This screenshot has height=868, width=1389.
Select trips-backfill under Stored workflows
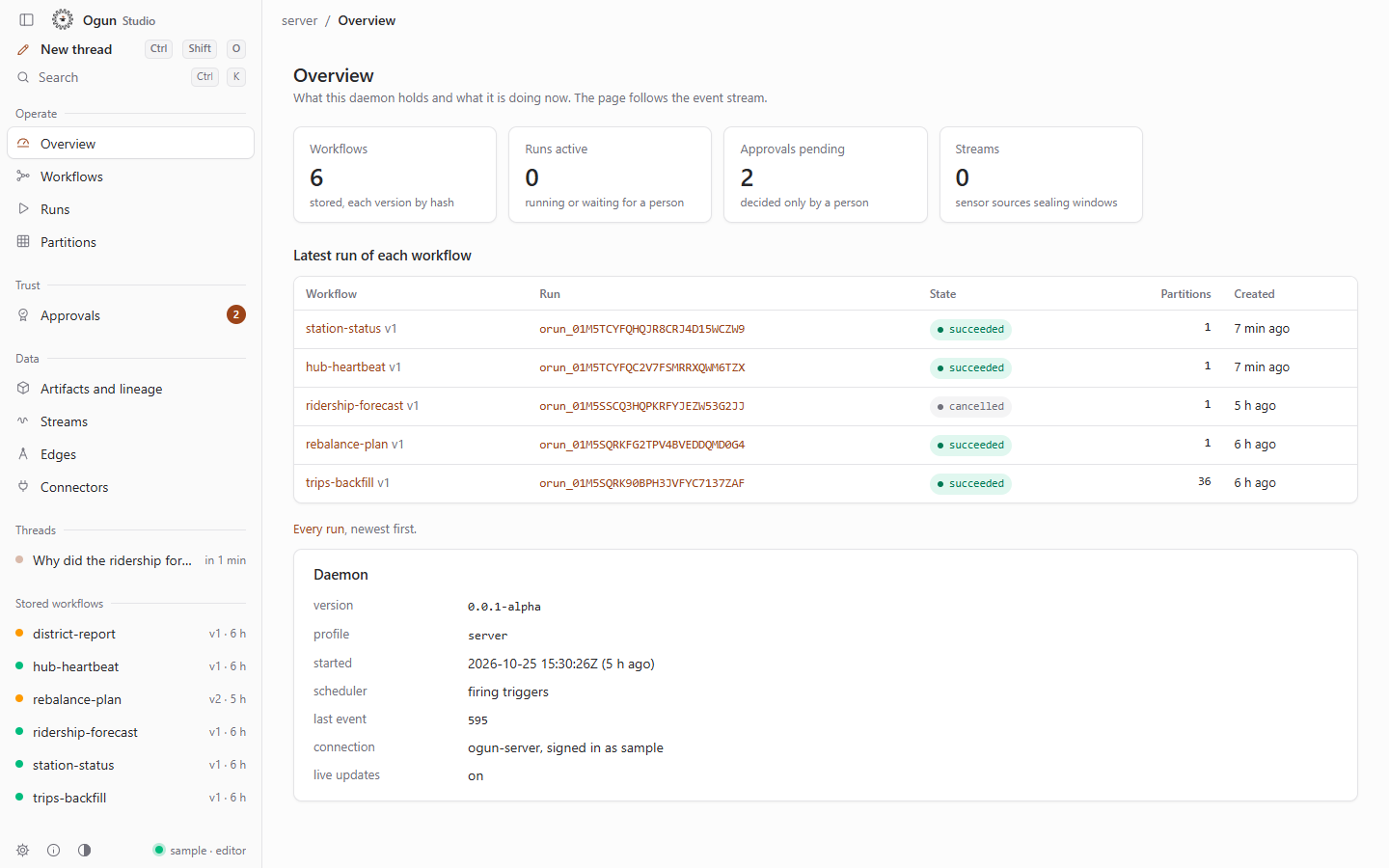coord(130,798)
